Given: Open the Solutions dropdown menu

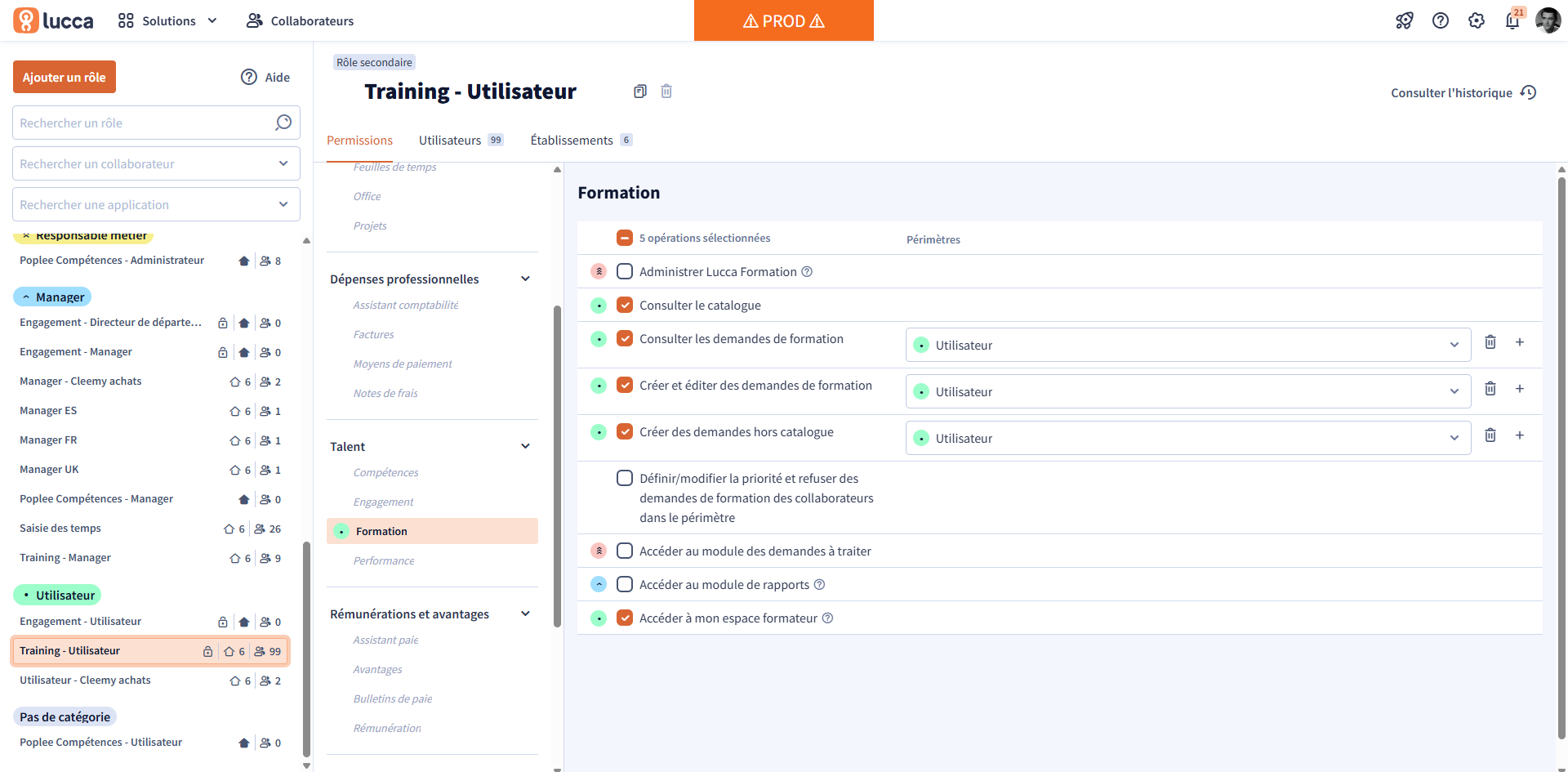Looking at the screenshot, I should point(168,20).
